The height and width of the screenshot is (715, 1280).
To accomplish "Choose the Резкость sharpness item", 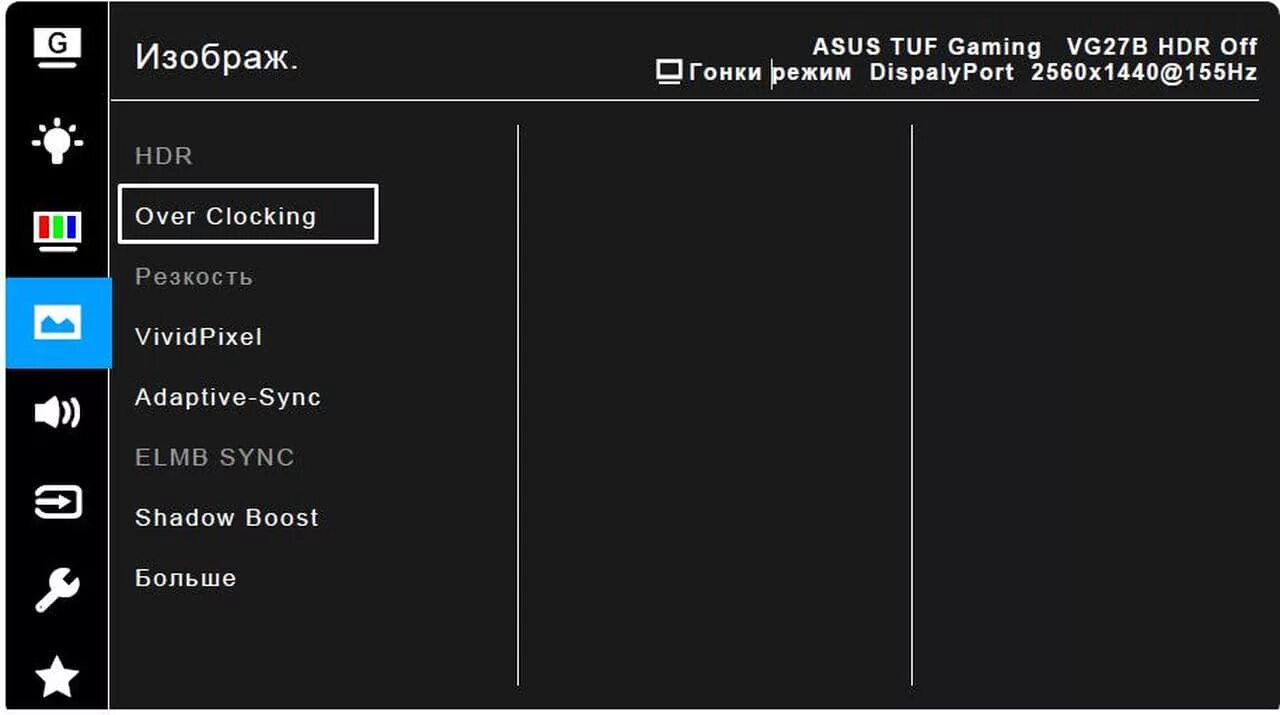I will [x=194, y=277].
